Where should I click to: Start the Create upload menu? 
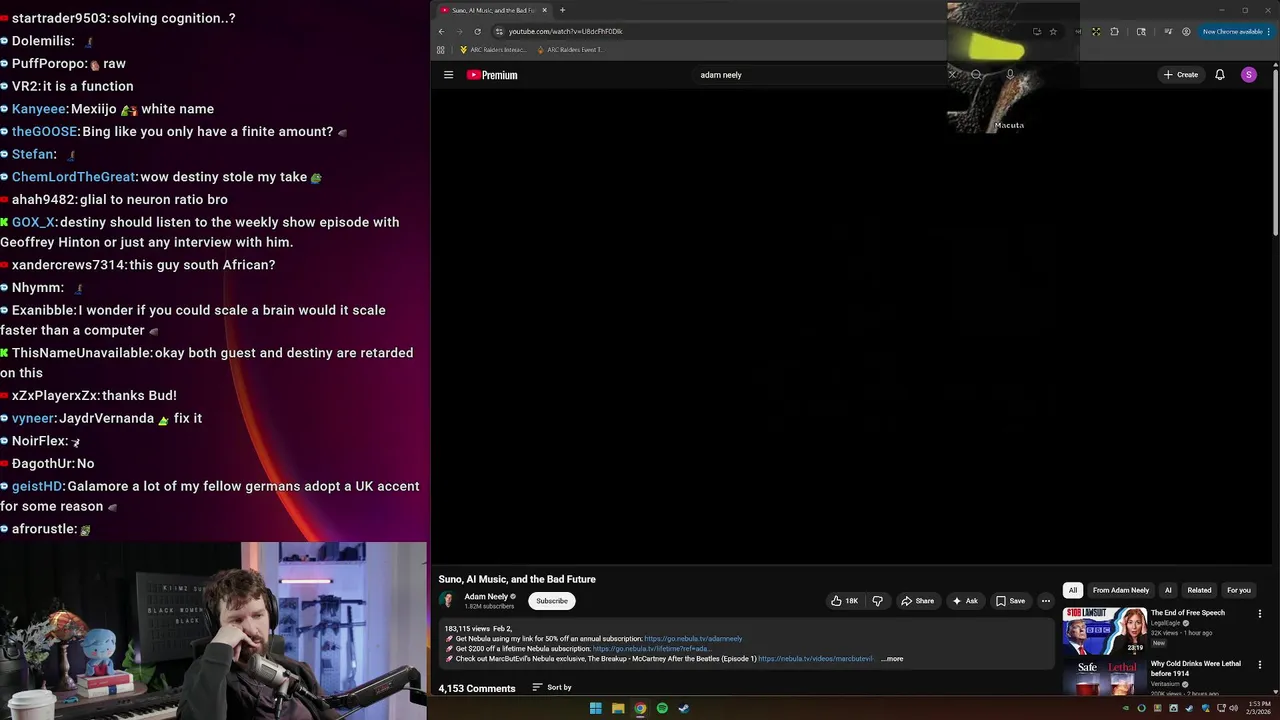point(1180,75)
